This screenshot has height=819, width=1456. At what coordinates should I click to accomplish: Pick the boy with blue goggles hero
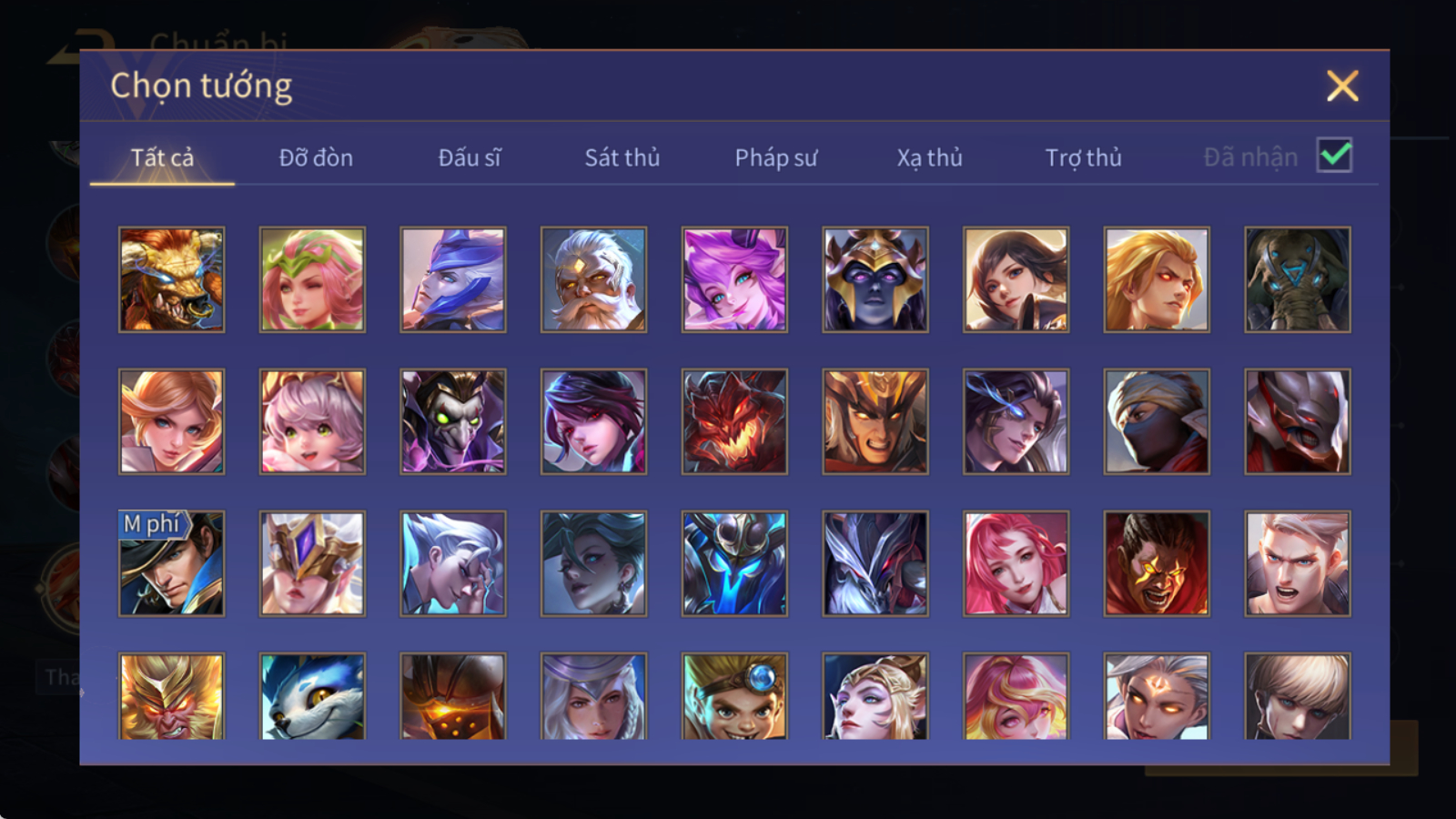point(734,696)
